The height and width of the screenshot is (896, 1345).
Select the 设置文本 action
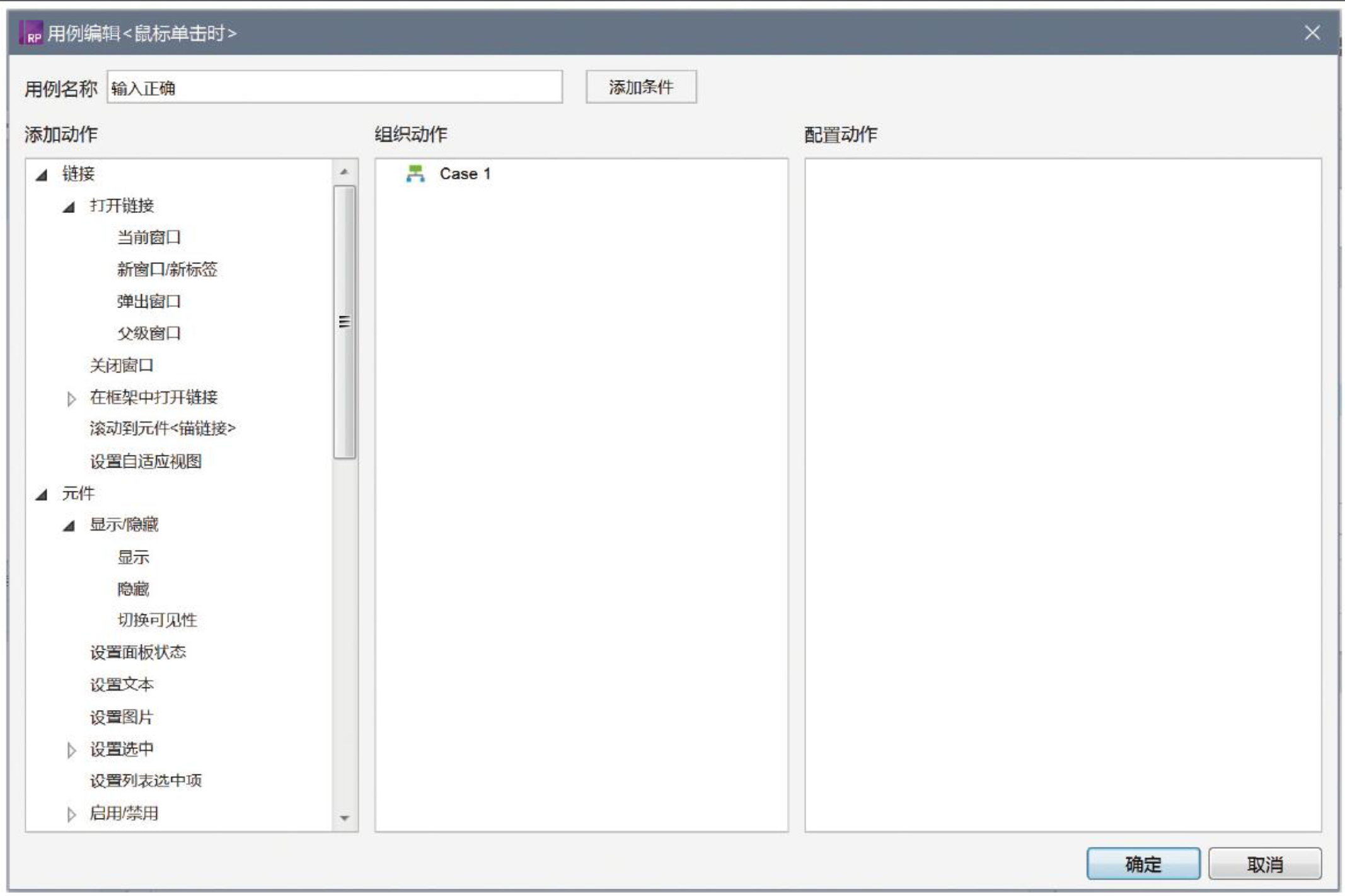pos(122,685)
